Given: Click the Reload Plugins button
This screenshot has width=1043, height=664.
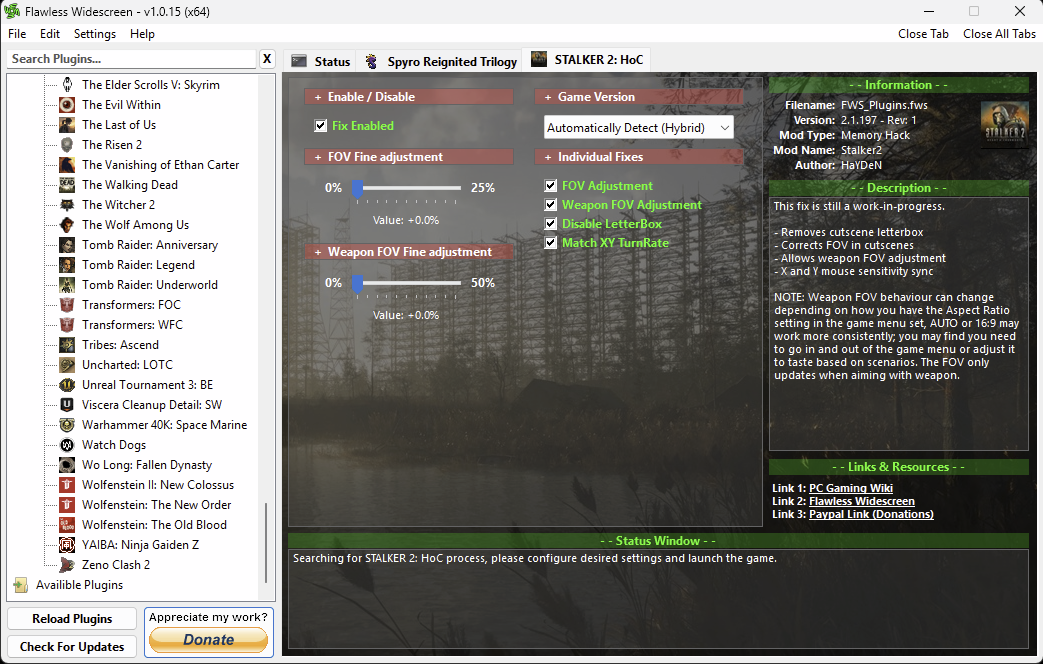Looking at the screenshot, I should pyautogui.click(x=72, y=619).
